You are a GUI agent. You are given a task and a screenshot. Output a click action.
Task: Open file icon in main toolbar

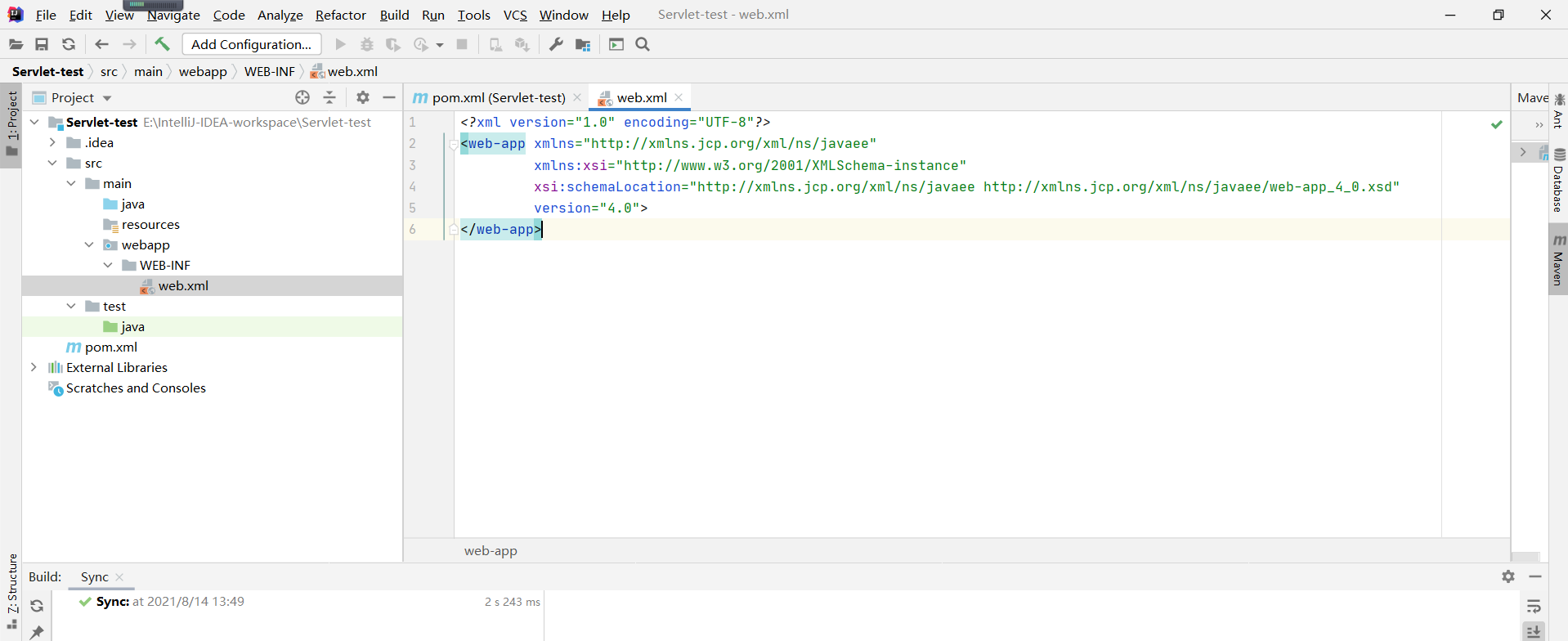(x=16, y=45)
